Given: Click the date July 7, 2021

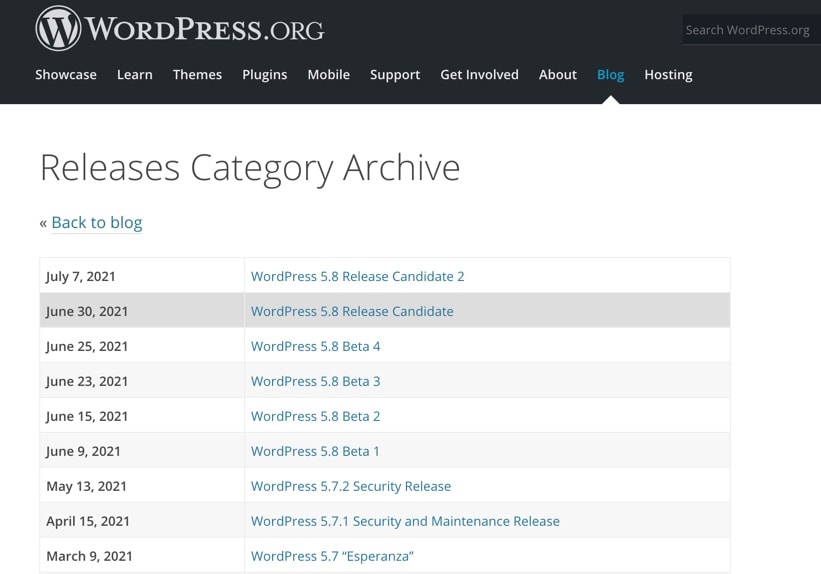Looking at the screenshot, I should coord(81,277).
